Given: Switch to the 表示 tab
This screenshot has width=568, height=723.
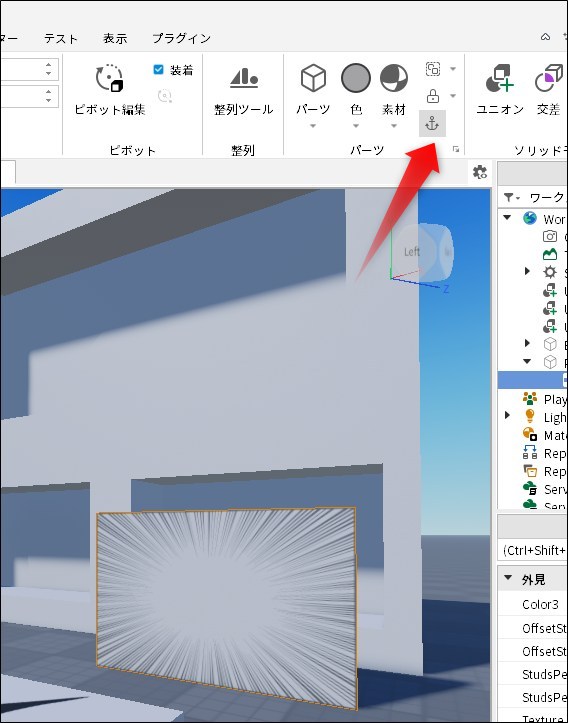Looking at the screenshot, I should point(115,38).
